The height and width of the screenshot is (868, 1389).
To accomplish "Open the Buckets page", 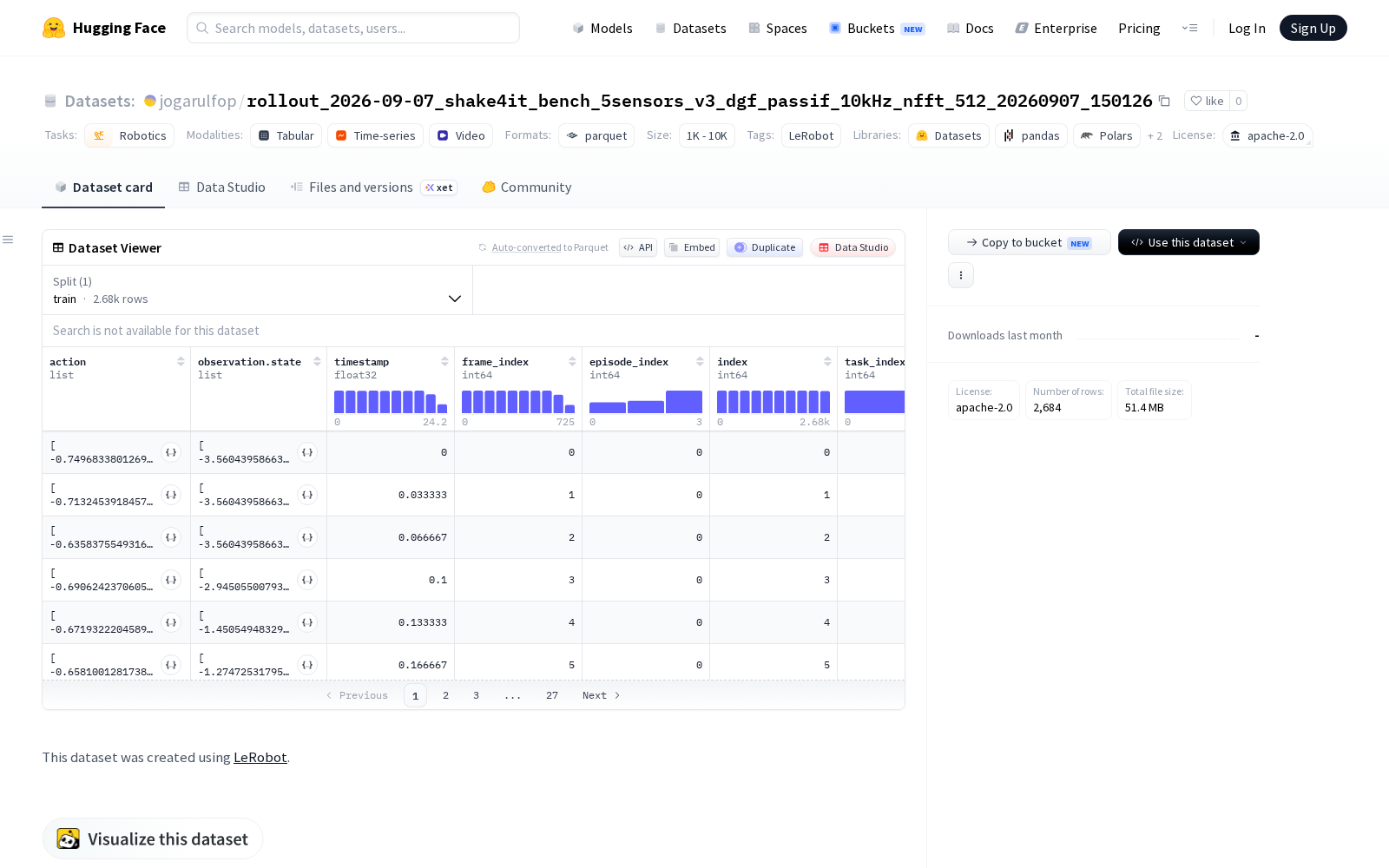I will [x=877, y=28].
